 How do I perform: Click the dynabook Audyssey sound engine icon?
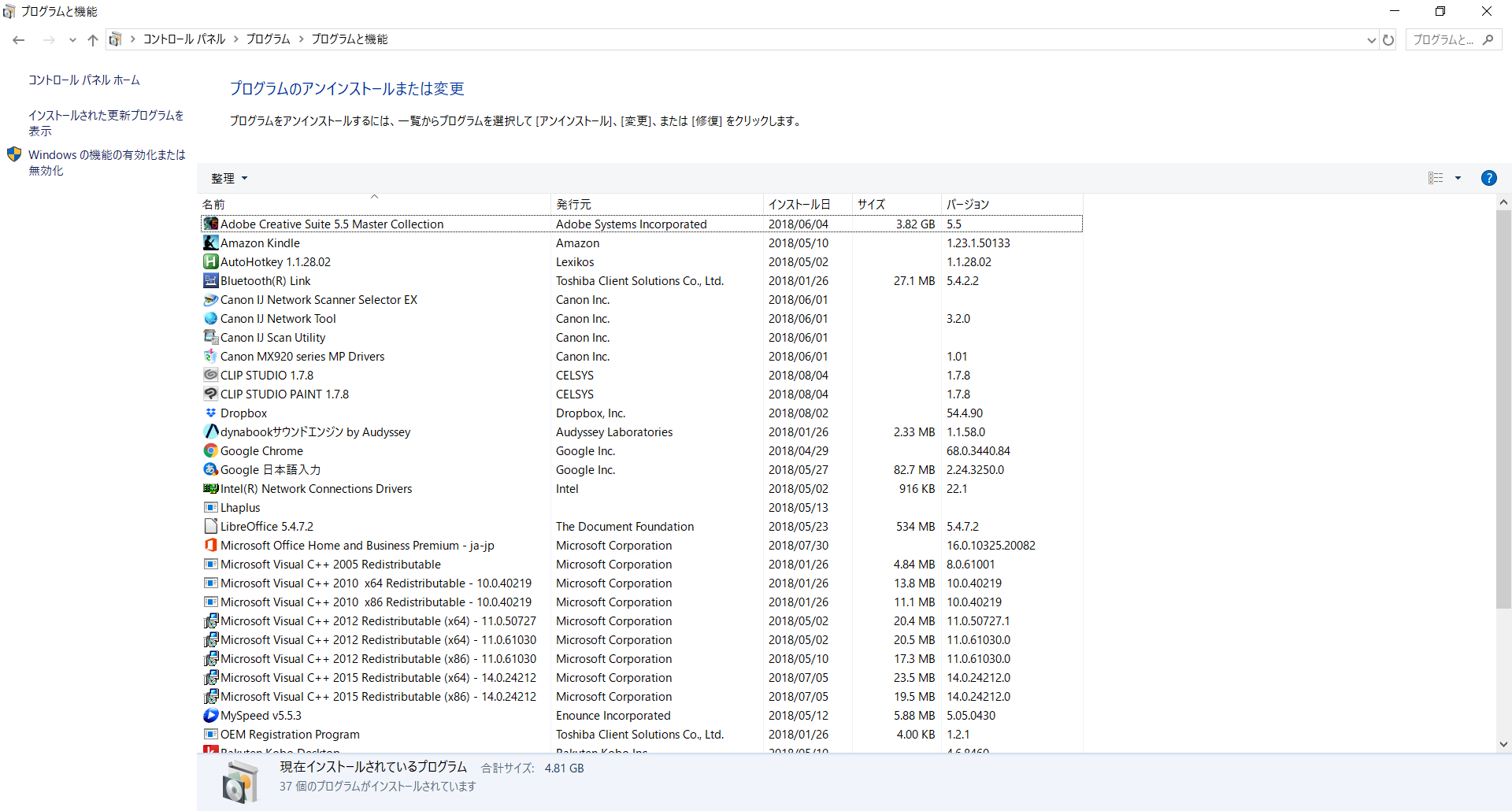[210, 432]
